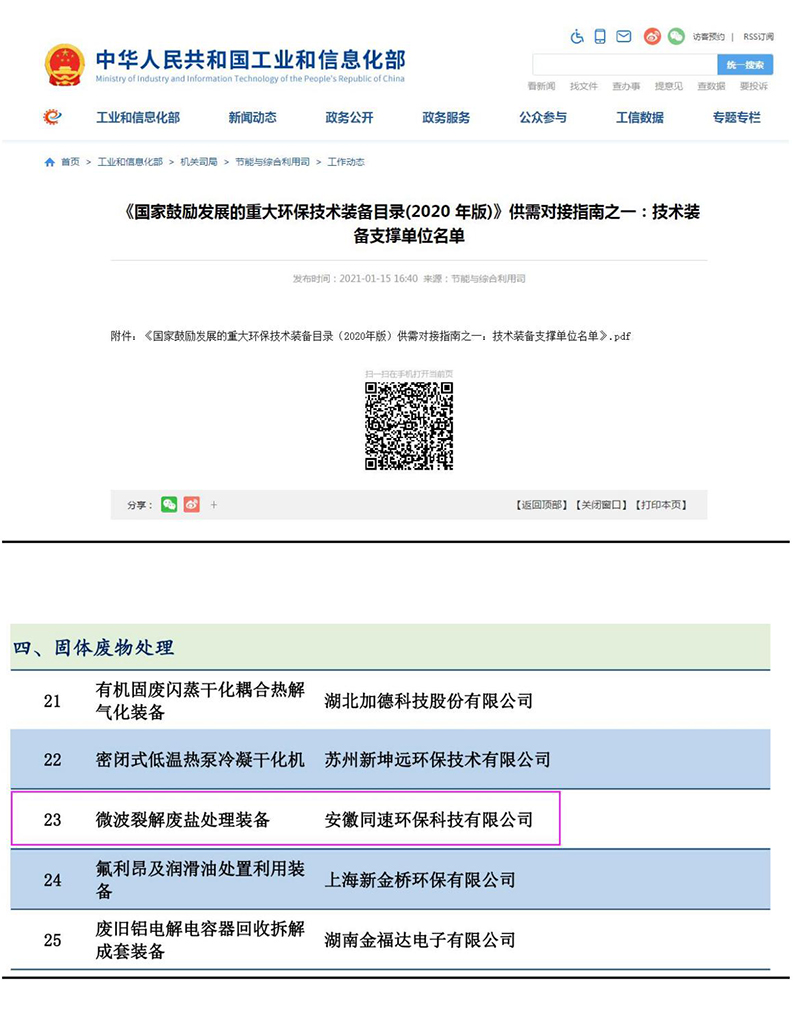Select the 查办事 search shortcut
The width and height of the screenshot is (800, 1016).
[626, 86]
